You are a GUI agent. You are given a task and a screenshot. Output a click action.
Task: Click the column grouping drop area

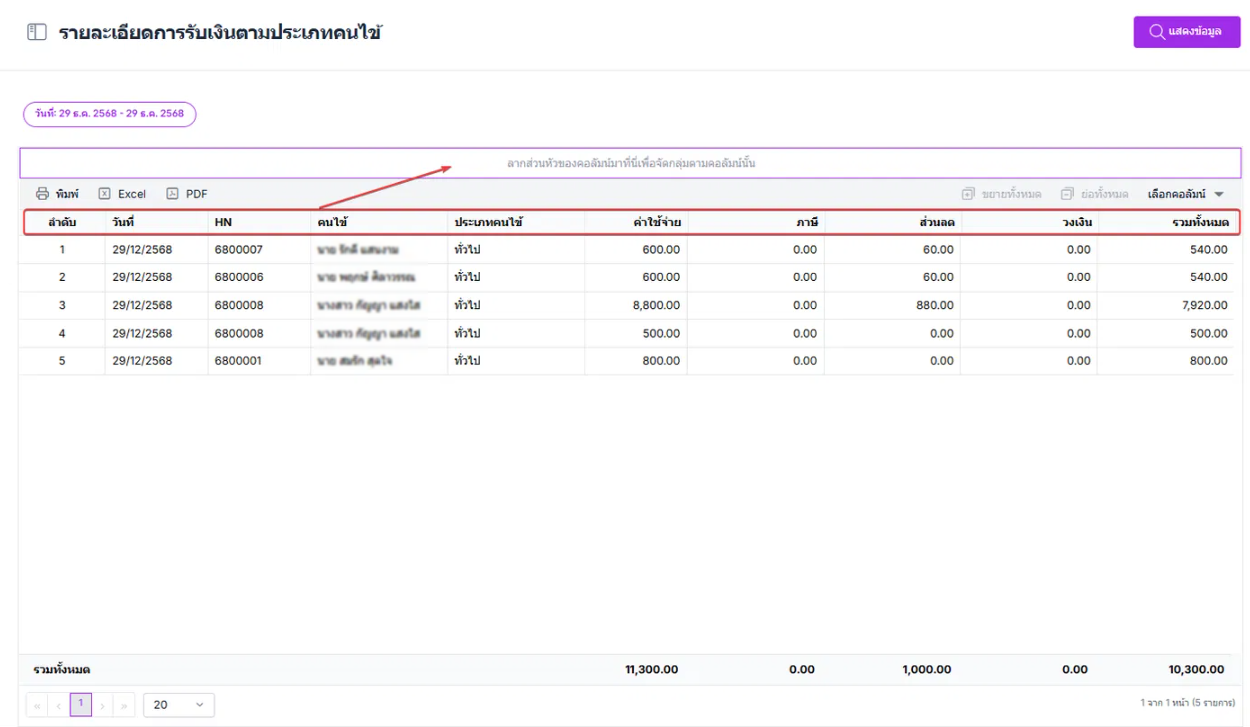pyautogui.click(x=630, y=163)
